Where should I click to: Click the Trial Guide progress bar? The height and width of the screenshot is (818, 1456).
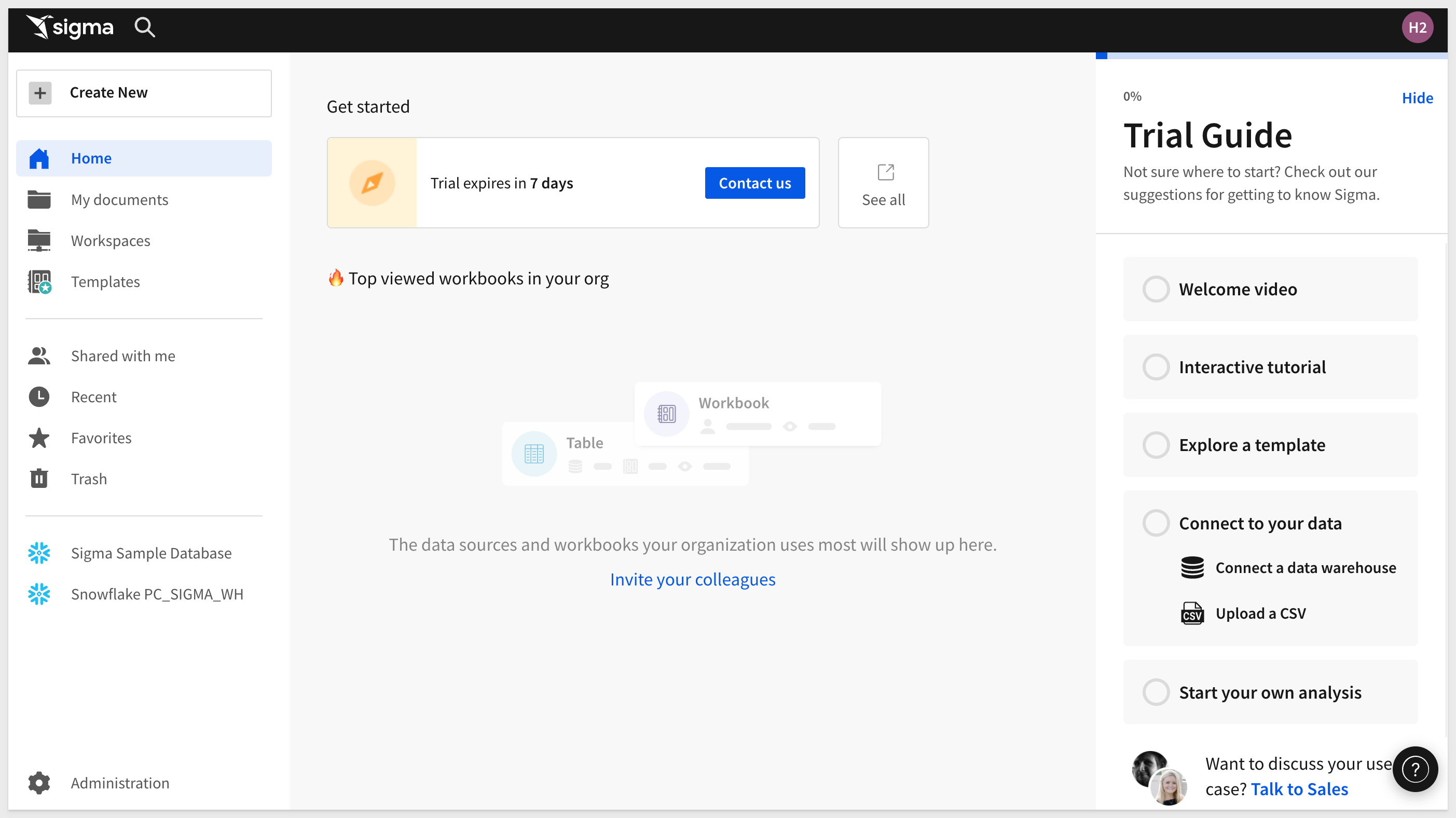tap(1271, 56)
